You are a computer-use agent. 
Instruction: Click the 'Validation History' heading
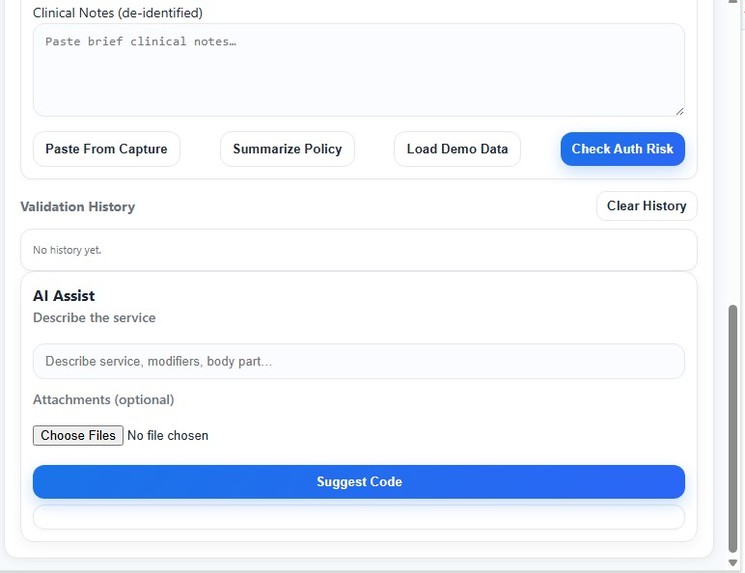point(78,207)
